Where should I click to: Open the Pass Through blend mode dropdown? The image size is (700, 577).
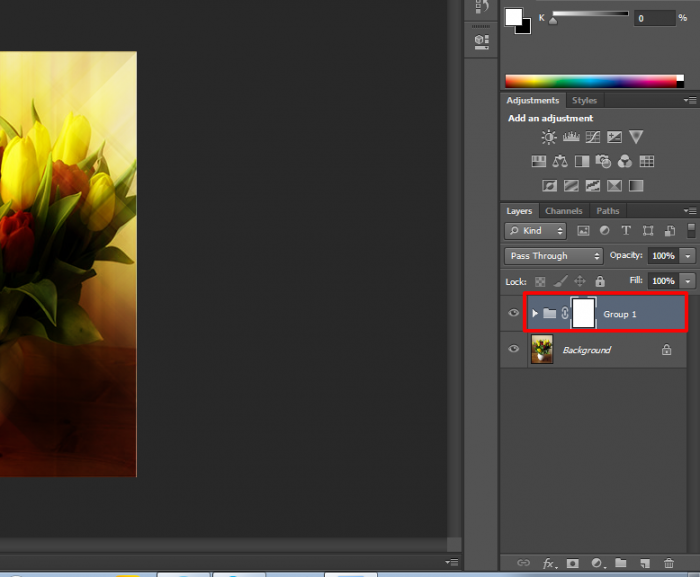pos(553,256)
